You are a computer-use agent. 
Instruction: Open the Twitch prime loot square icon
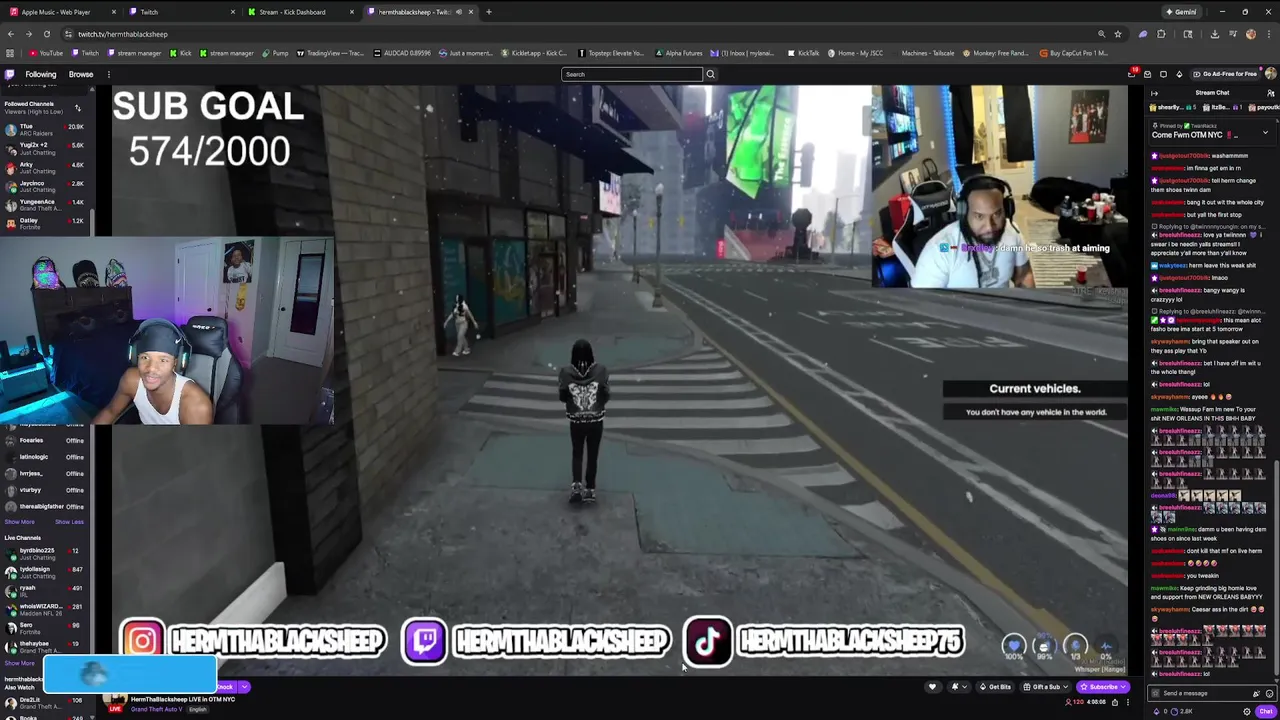(1163, 74)
